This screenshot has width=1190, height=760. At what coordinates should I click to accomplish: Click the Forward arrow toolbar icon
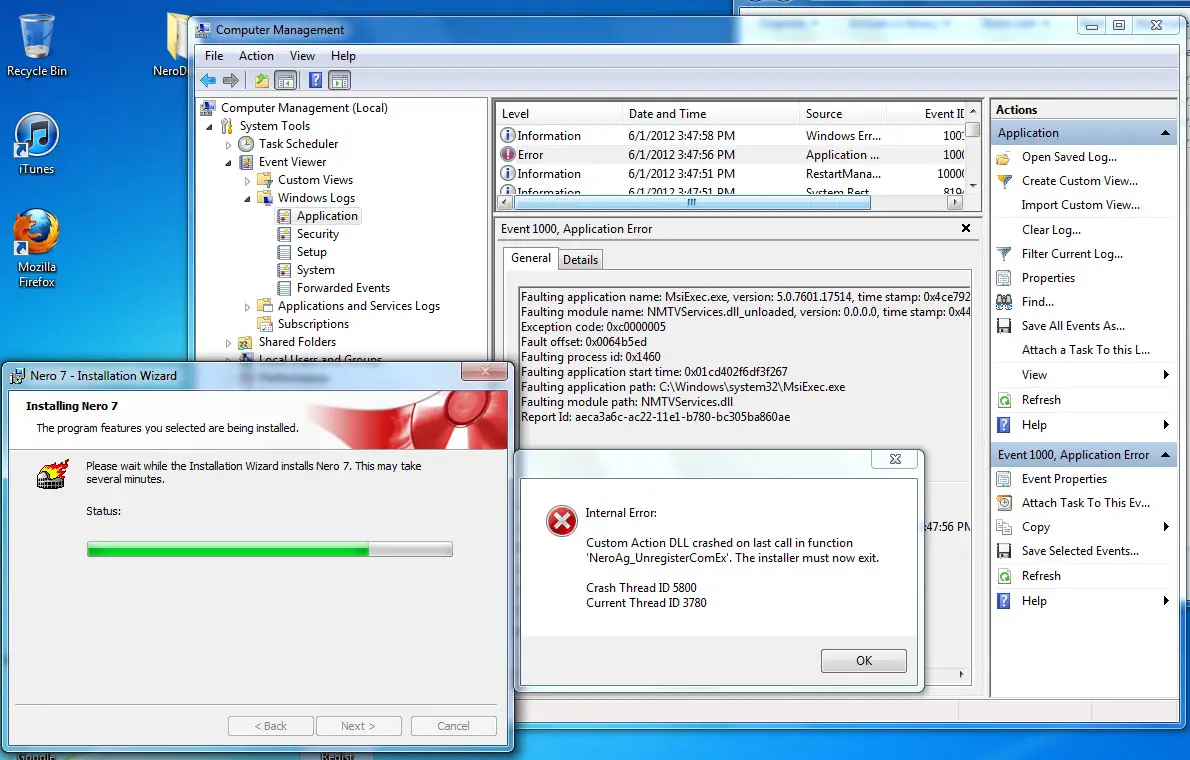(x=231, y=80)
